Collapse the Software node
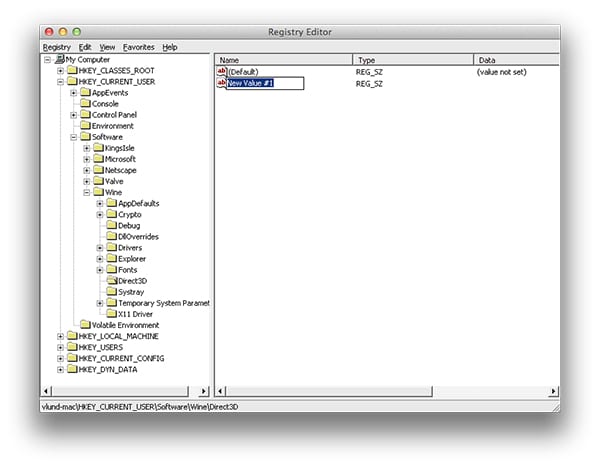Image resolution: width=600 pixels, height=467 pixels. click(73, 137)
